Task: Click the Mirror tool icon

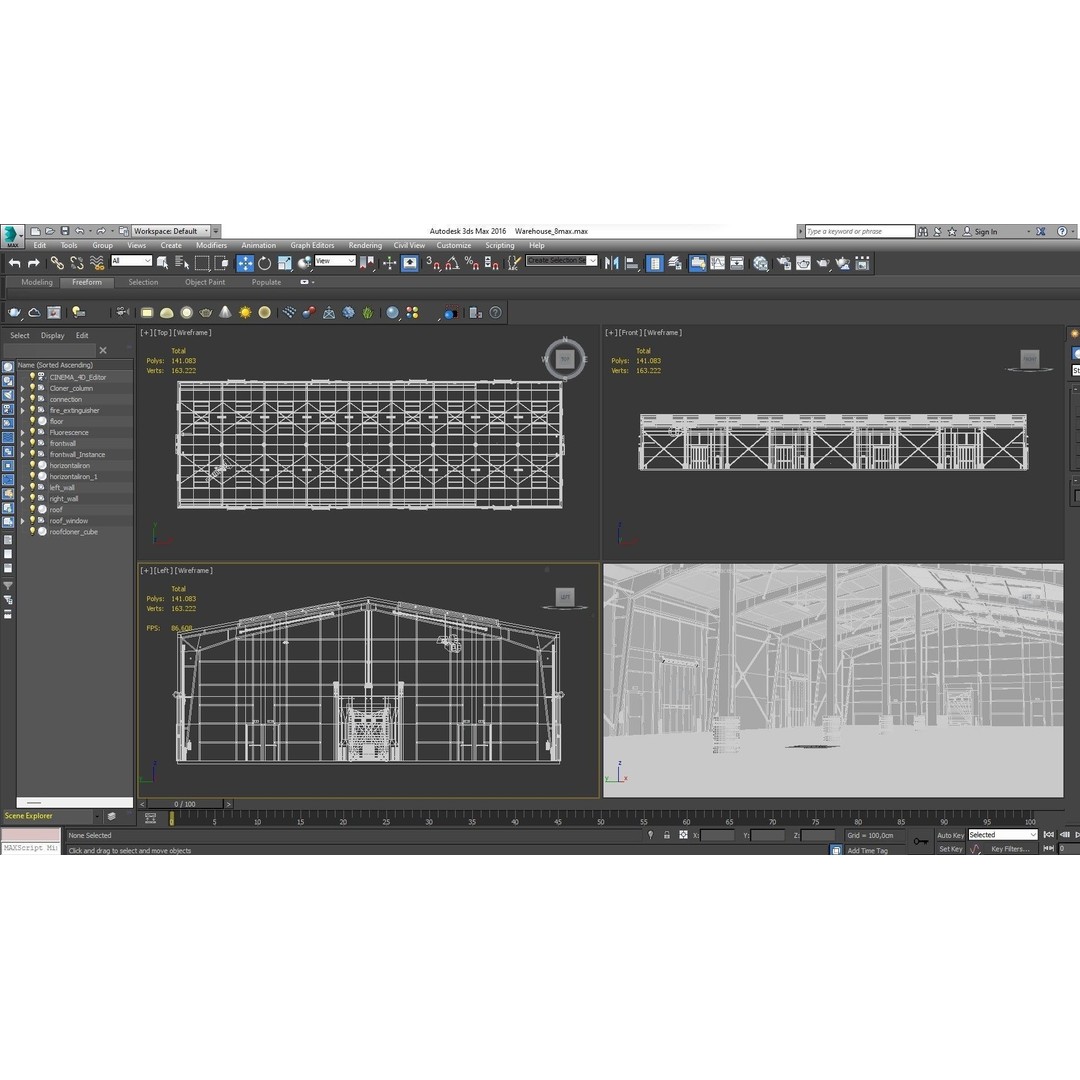Action: point(611,263)
